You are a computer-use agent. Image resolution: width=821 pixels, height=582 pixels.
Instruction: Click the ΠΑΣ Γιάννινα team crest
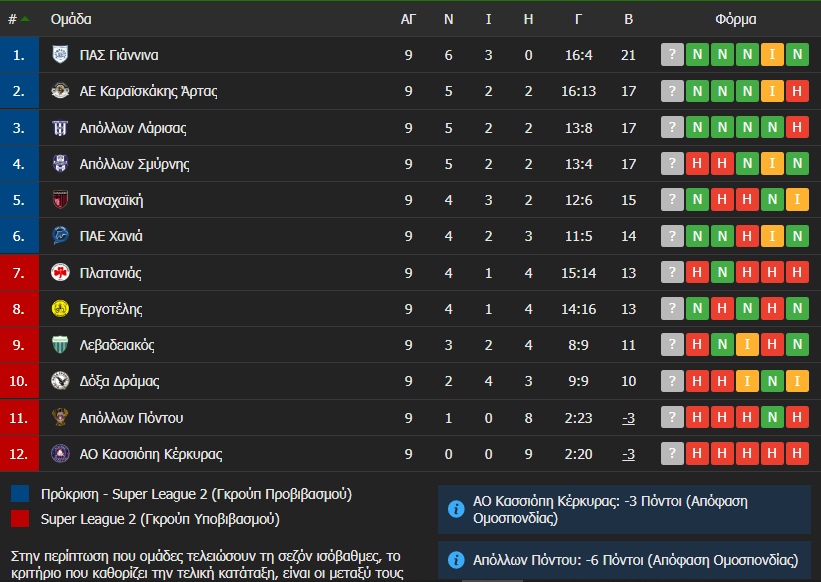(60, 55)
